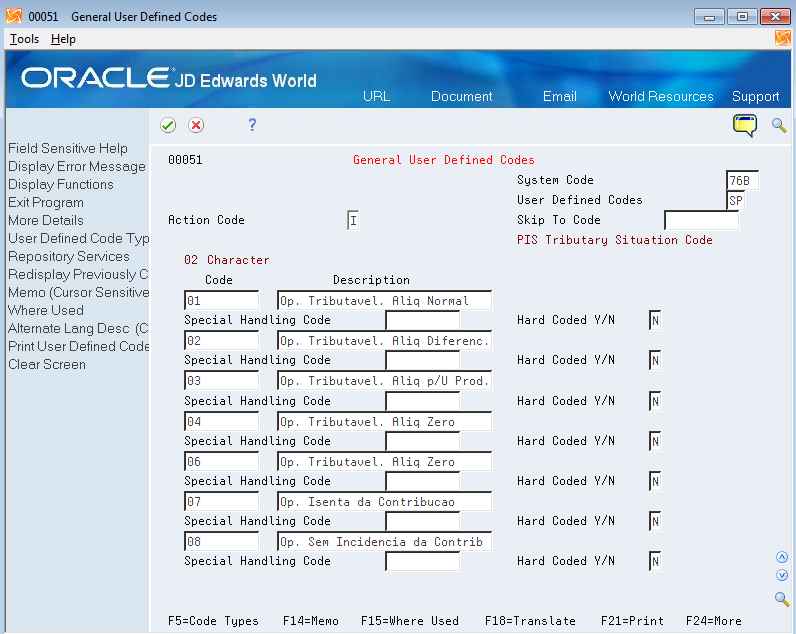Image resolution: width=796 pixels, height=634 pixels.
Task: Click Special Handling Code field for code 06
Action: coord(422,481)
